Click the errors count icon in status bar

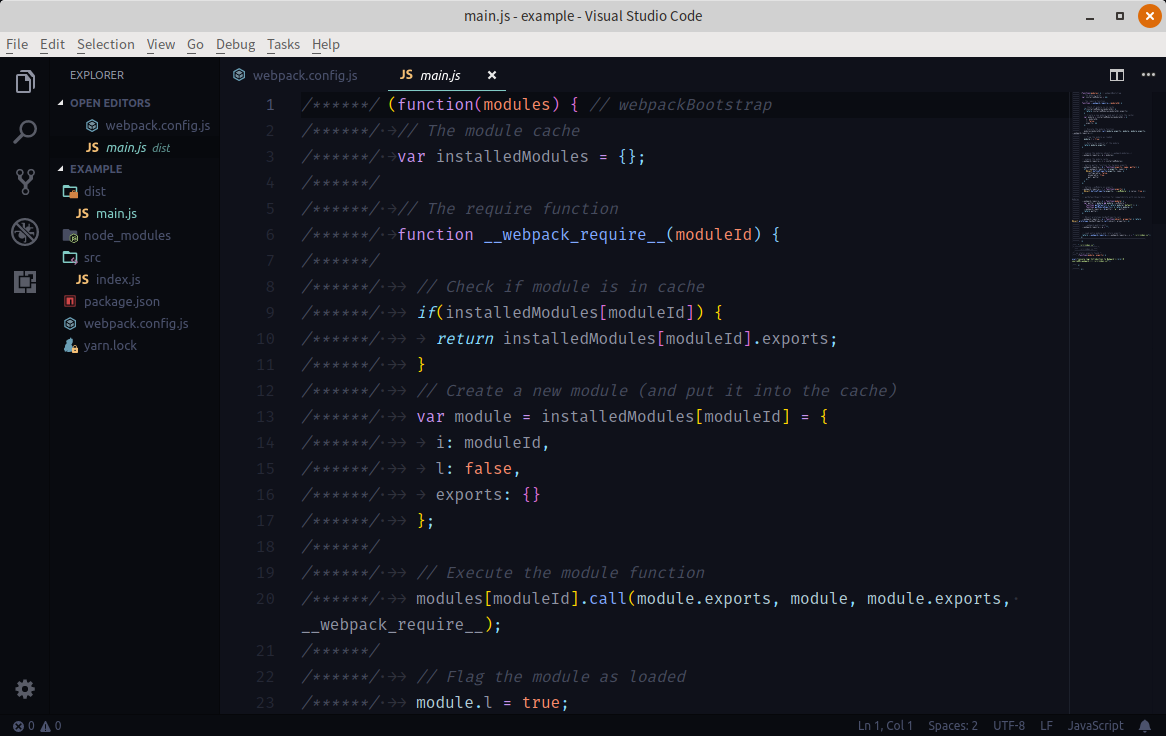pyautogui.click(x=19, y=726)
